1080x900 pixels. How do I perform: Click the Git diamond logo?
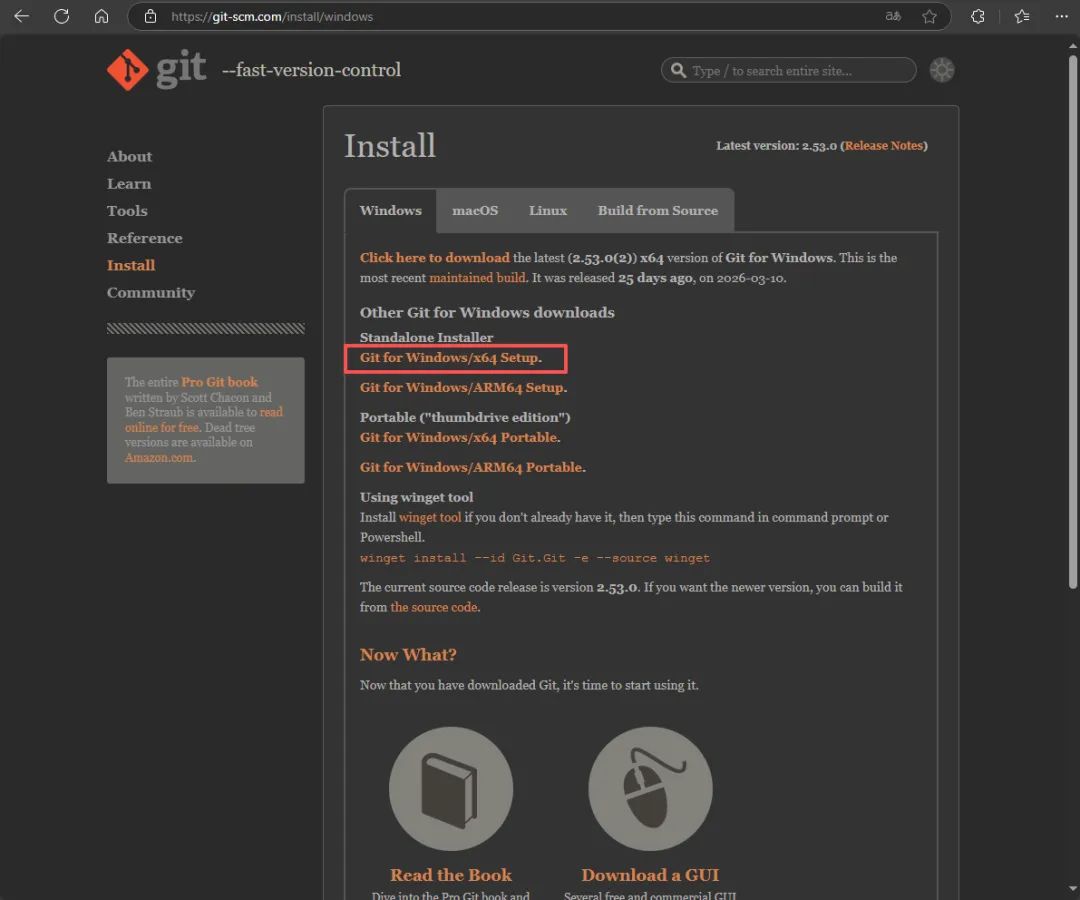click(127, 70)
